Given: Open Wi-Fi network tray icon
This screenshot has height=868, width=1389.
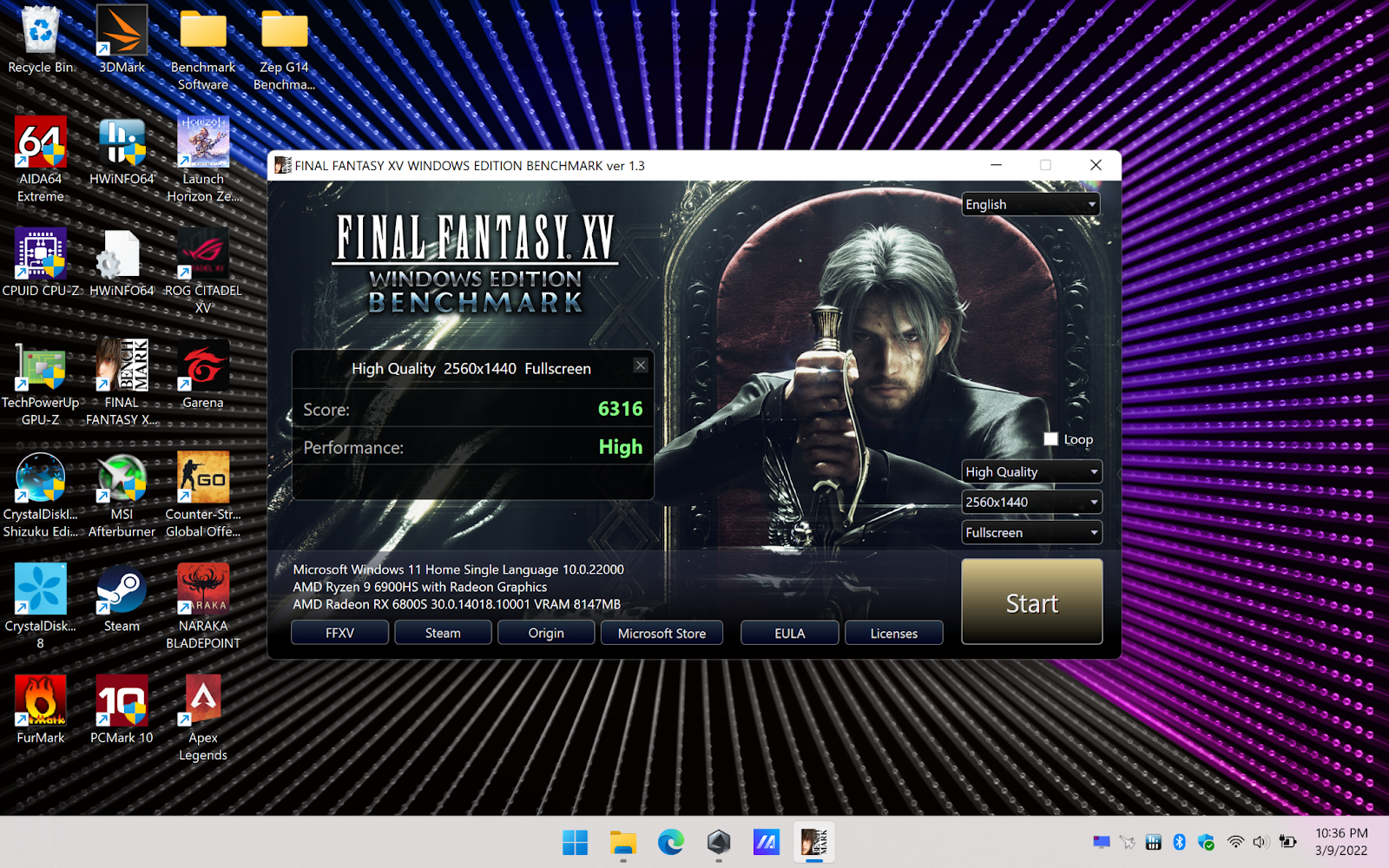Looking at the screenshot, I should tap(1235, 842).
